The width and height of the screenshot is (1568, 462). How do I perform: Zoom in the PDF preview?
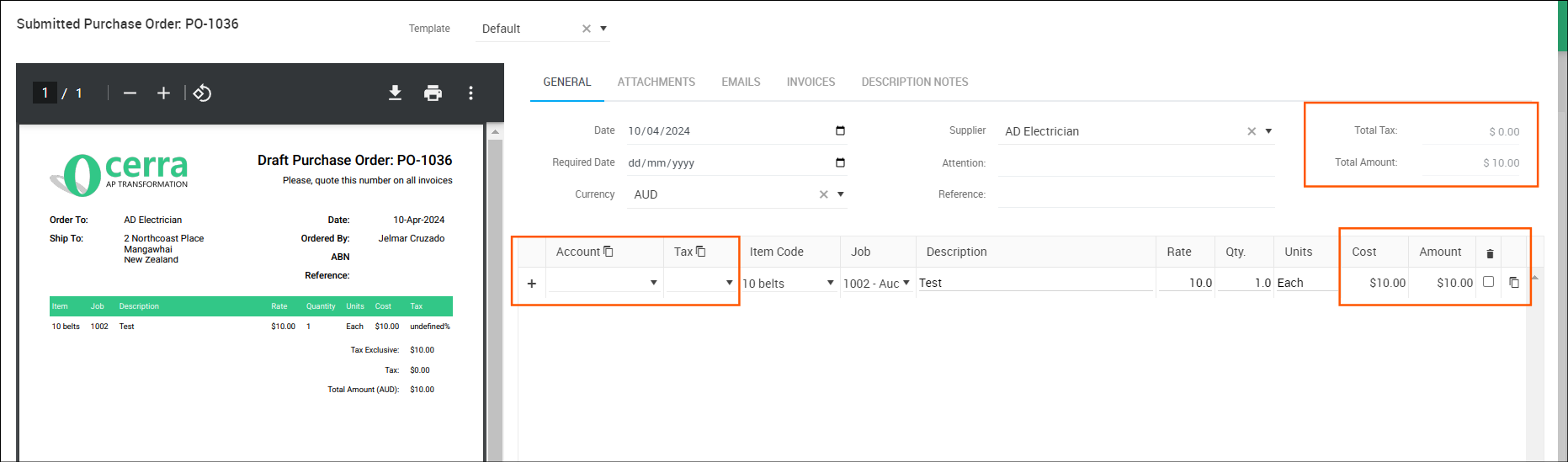point(163,93)
